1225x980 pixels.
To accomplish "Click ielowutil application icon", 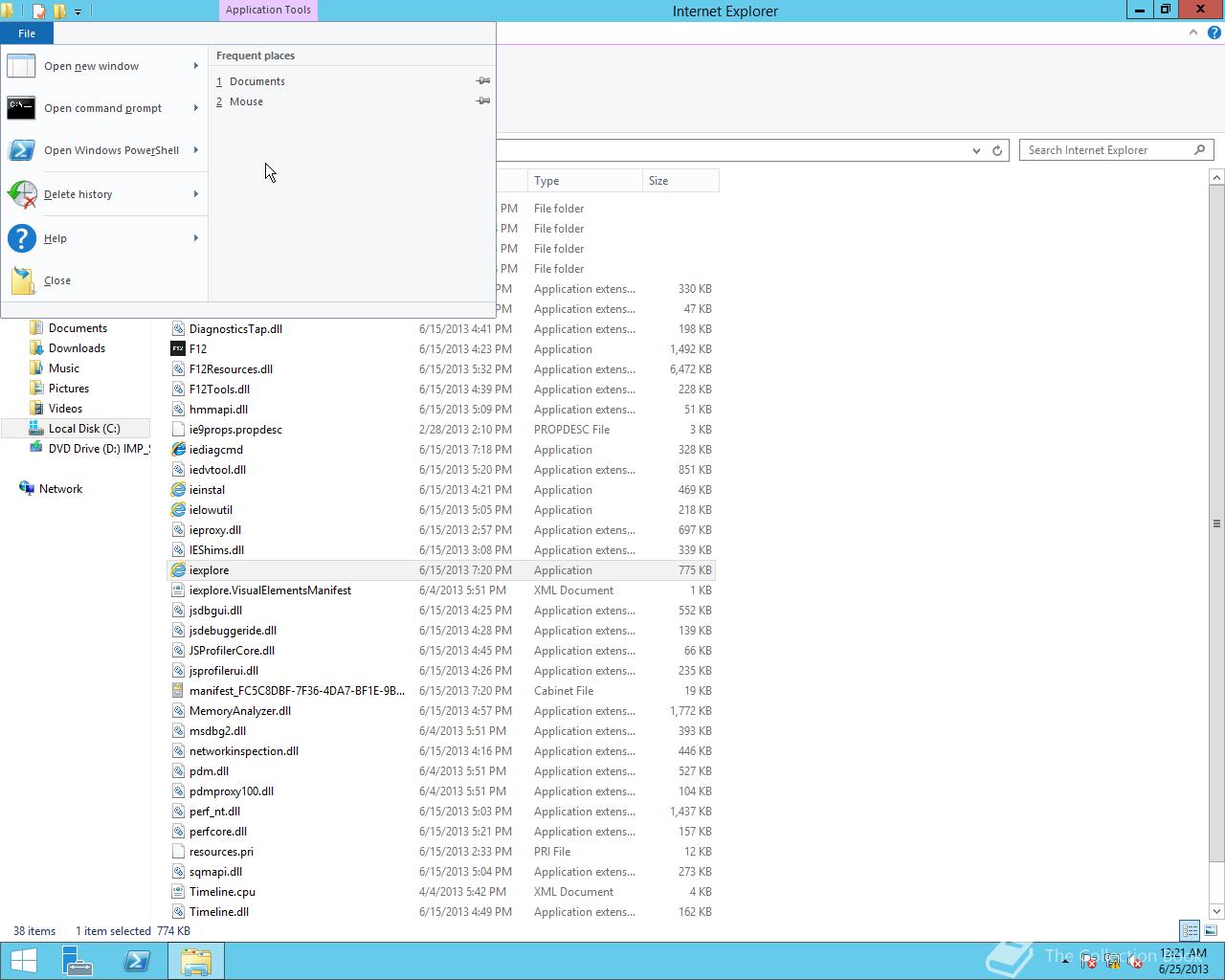I will pos(178,510).
